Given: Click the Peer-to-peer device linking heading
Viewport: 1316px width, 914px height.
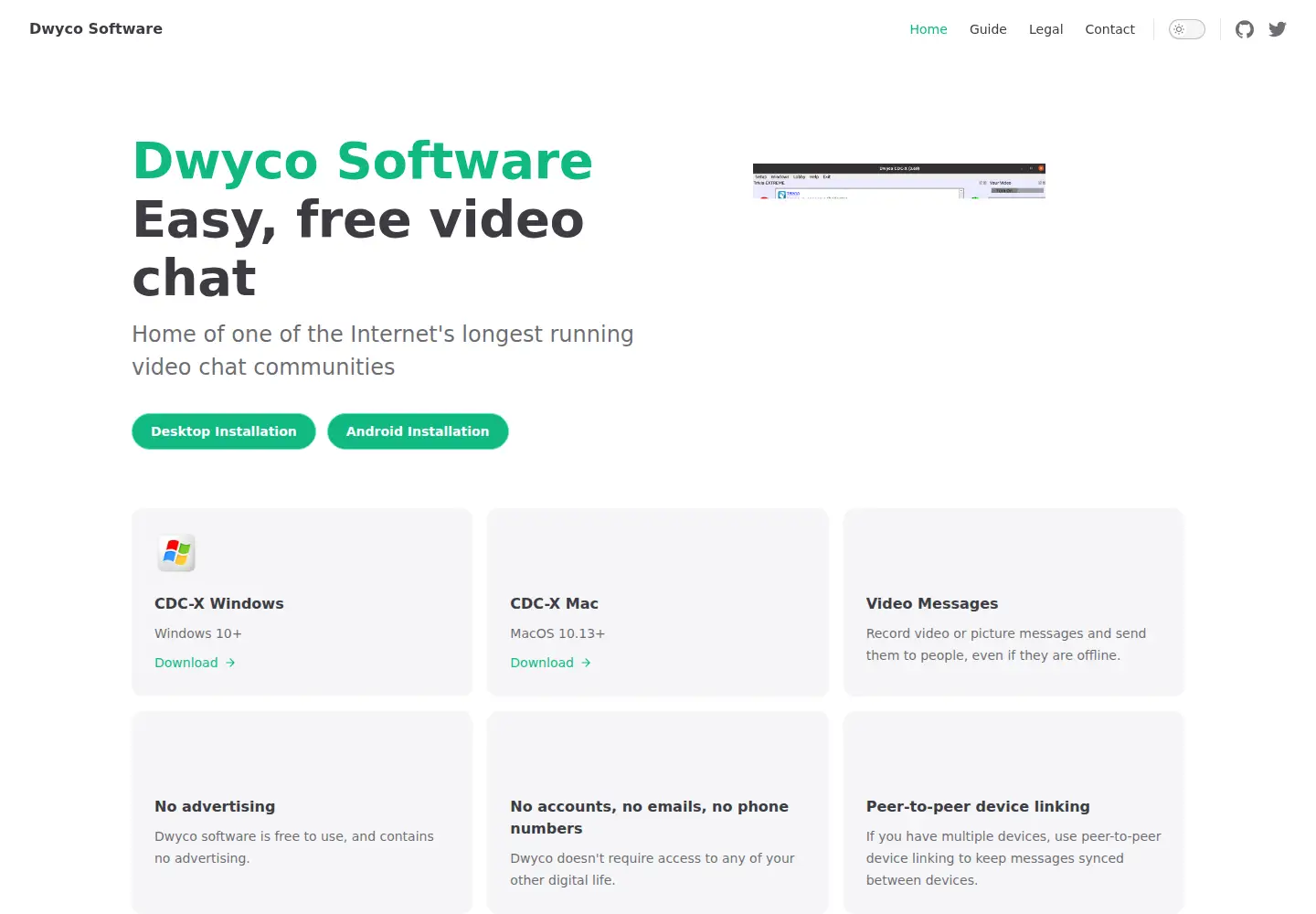Looking at the screenshot, I should pos(978,806).
